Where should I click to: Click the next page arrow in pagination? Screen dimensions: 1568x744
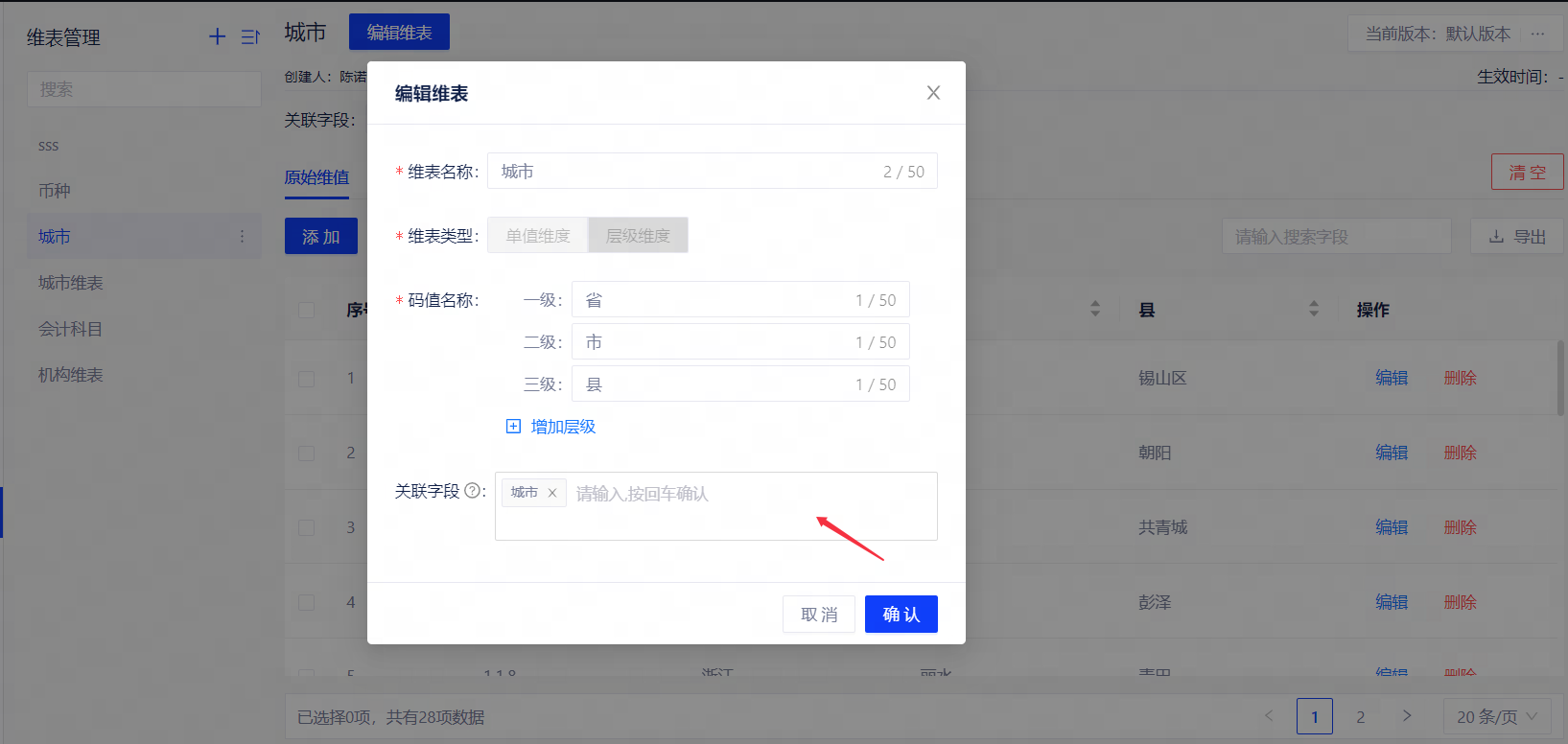pyautogui.click(x=1407, y=716)
